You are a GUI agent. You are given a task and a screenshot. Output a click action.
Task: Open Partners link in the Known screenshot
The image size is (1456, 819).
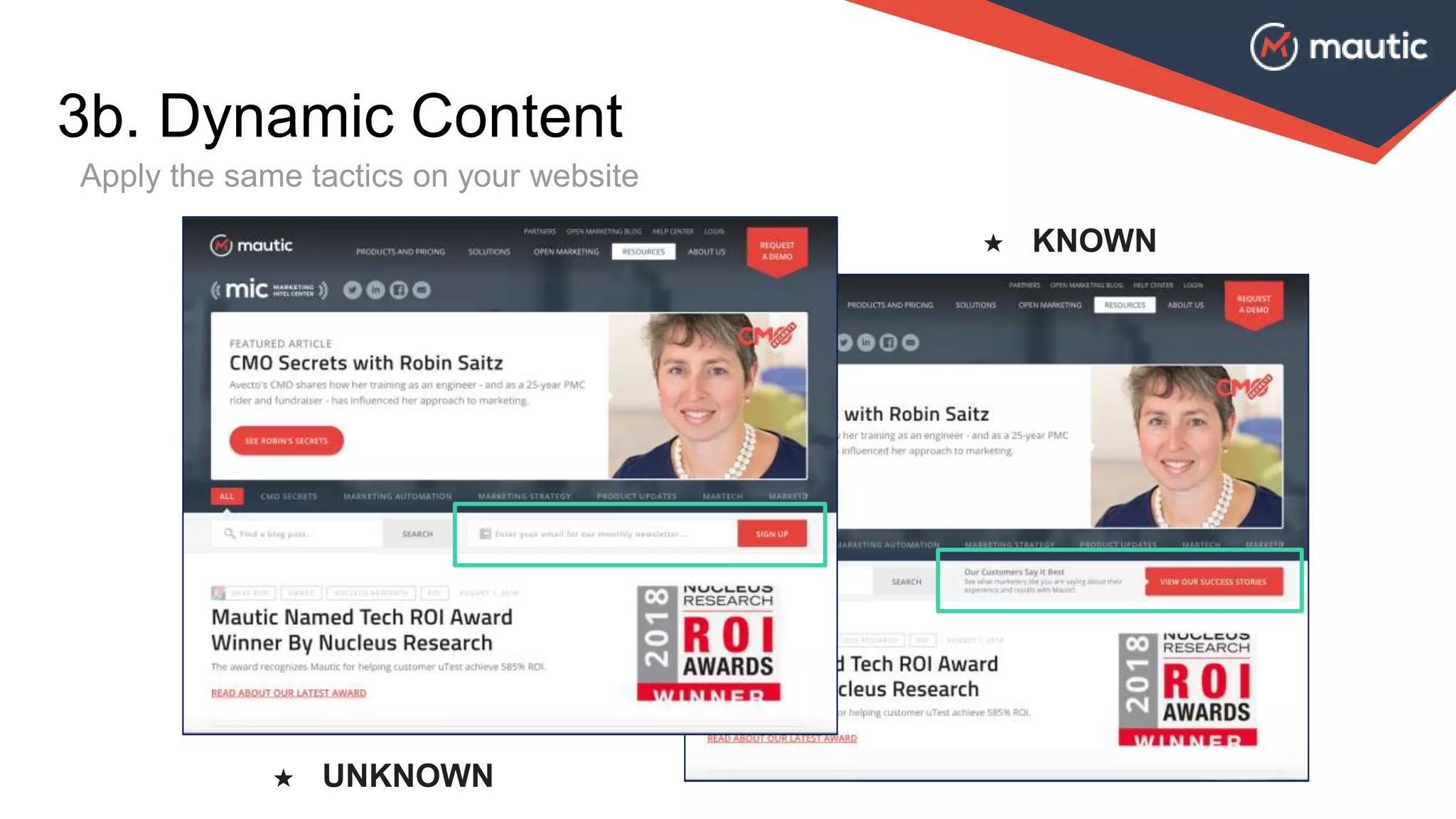[x=1024, y=285]
